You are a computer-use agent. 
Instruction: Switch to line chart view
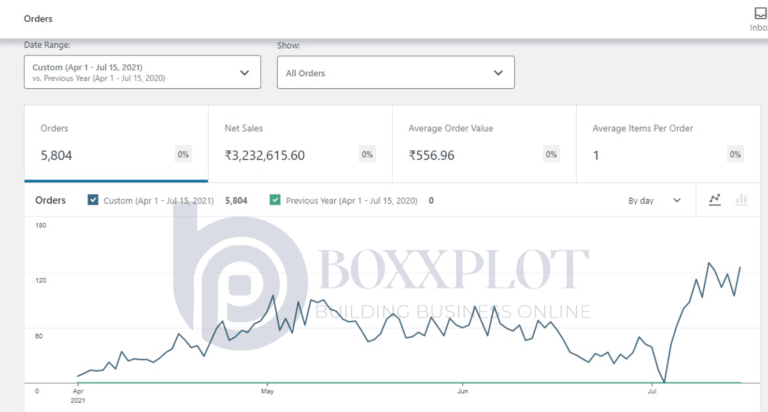point(715,200)
